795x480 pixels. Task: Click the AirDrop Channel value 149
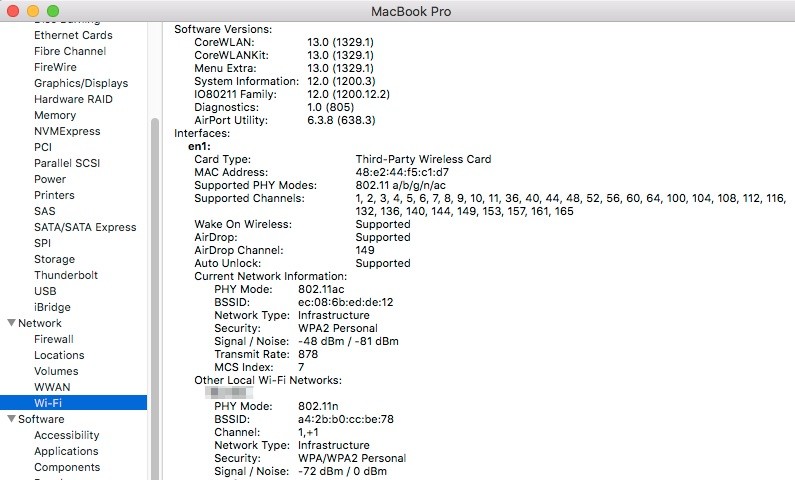pyautogui.click(x=365, y=250)
